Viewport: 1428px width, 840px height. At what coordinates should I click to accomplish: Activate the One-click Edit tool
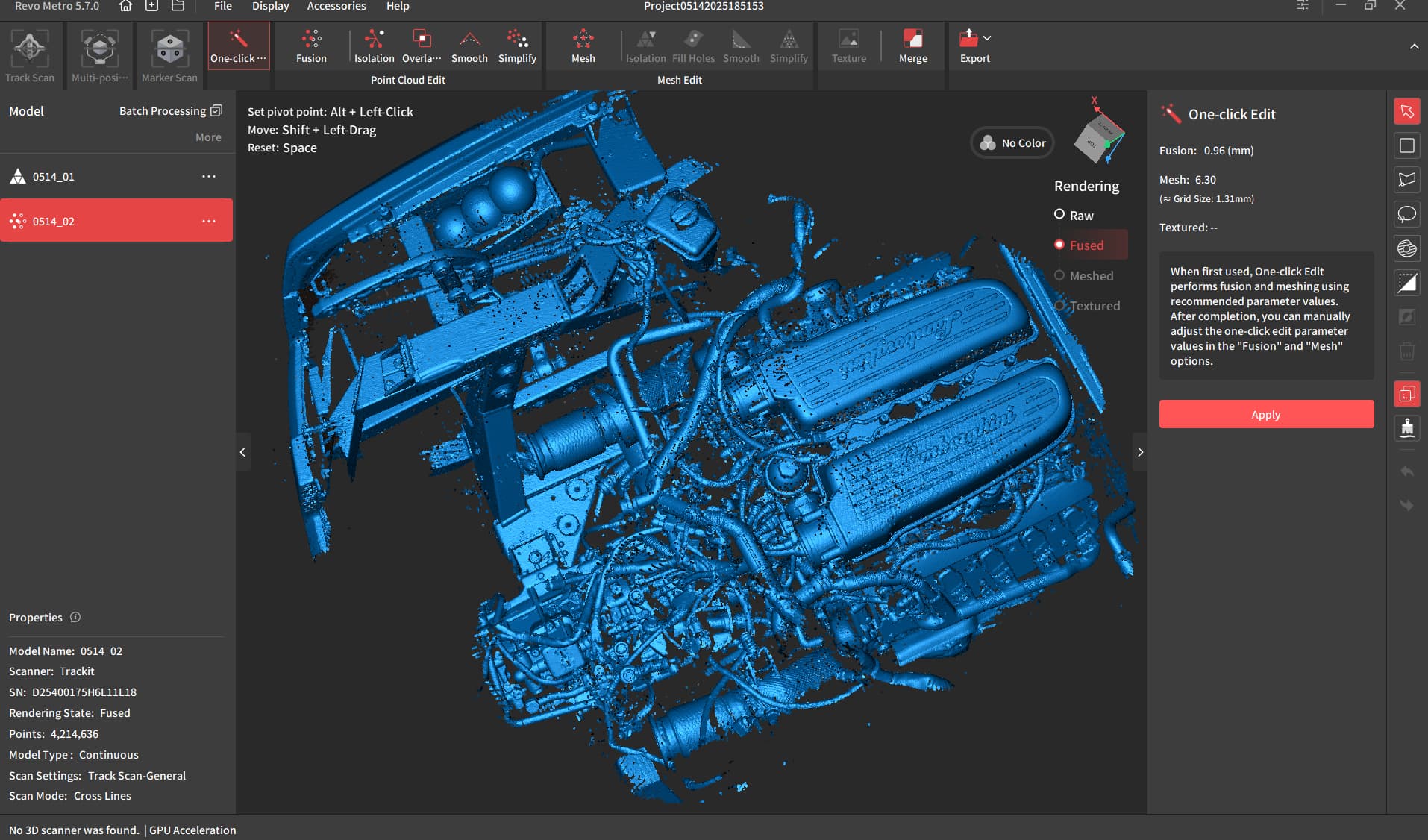coord(238,46)
